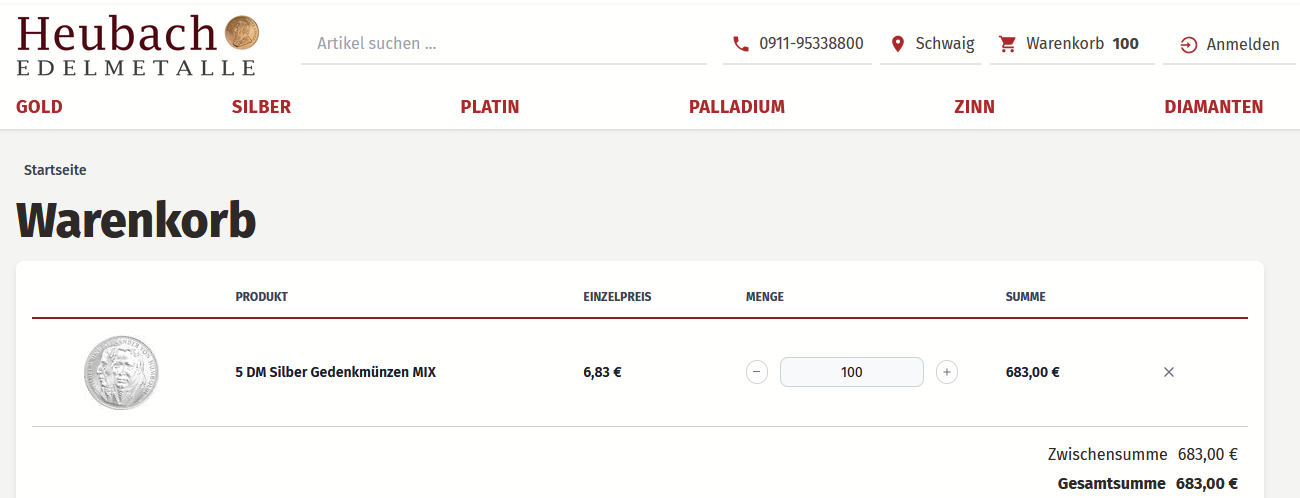The width and height of the screenshot is (1300, 498).
Task: Open the GOLD category menu
Action: pos(39,107)
